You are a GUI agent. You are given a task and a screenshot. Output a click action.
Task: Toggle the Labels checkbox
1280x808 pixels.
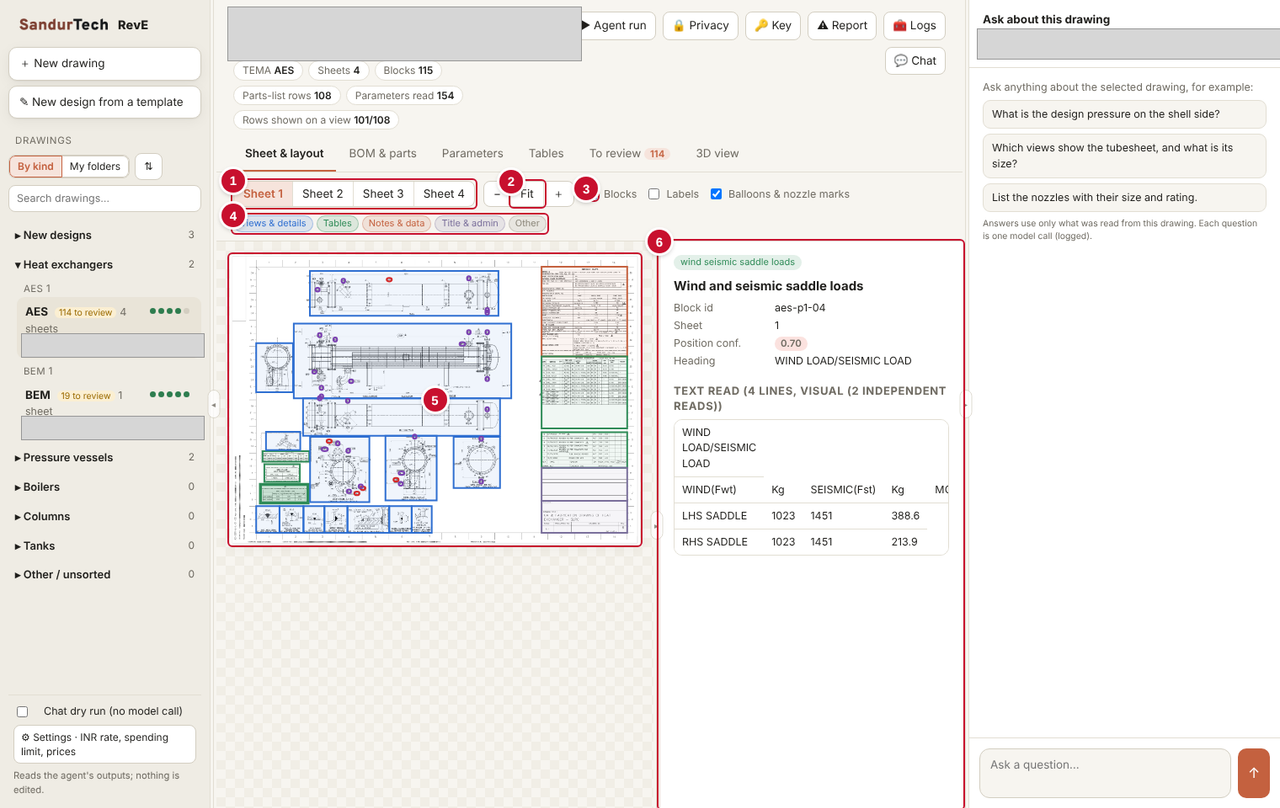654,194
